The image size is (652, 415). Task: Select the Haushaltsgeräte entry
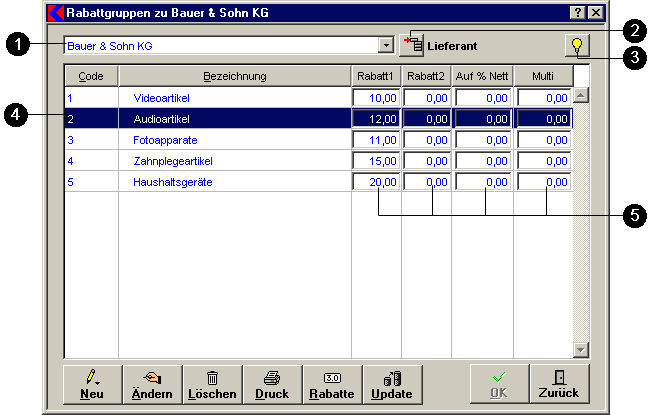(x=172, y=182)
